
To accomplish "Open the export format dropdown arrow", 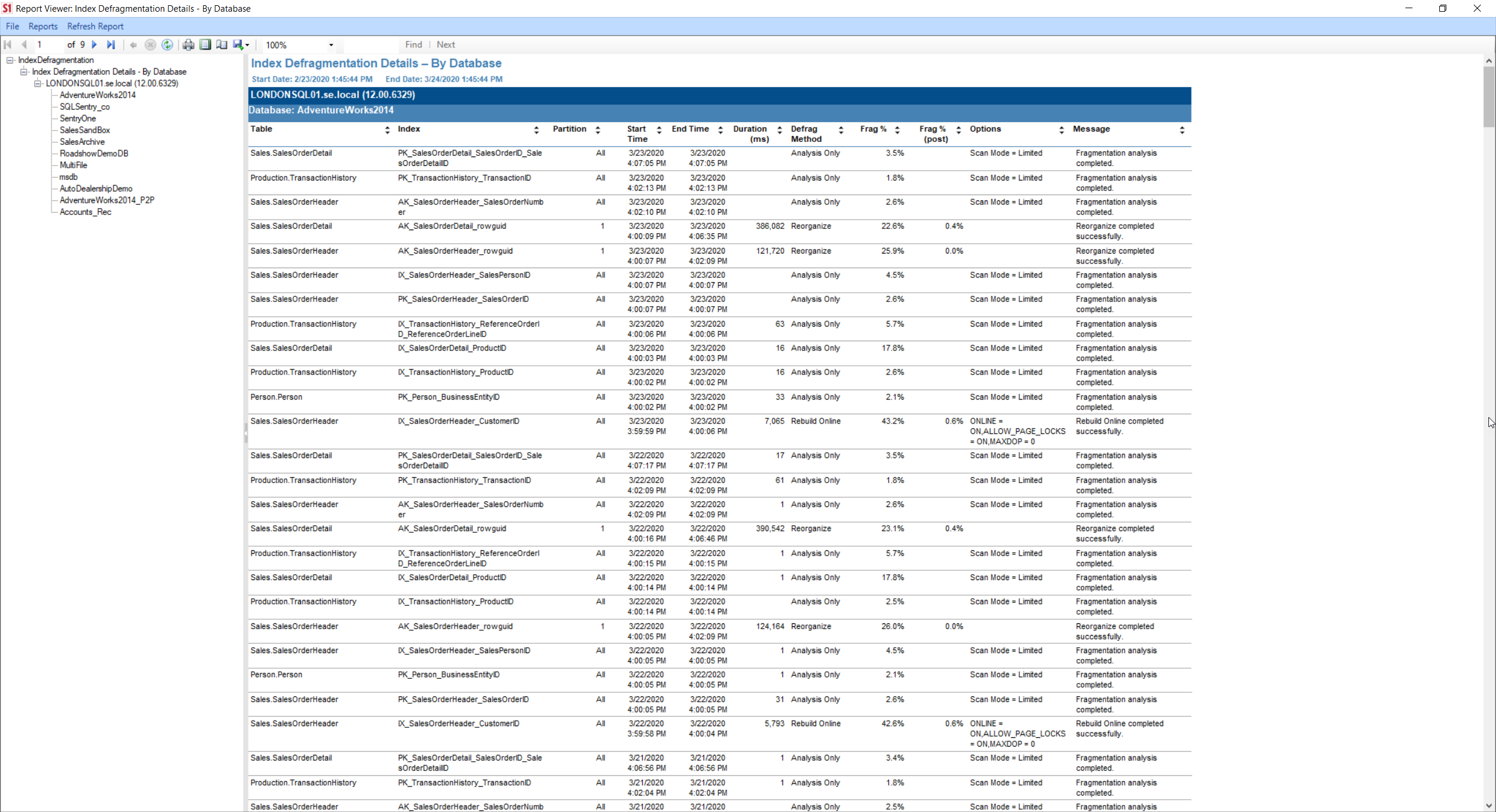I will 247,44.
